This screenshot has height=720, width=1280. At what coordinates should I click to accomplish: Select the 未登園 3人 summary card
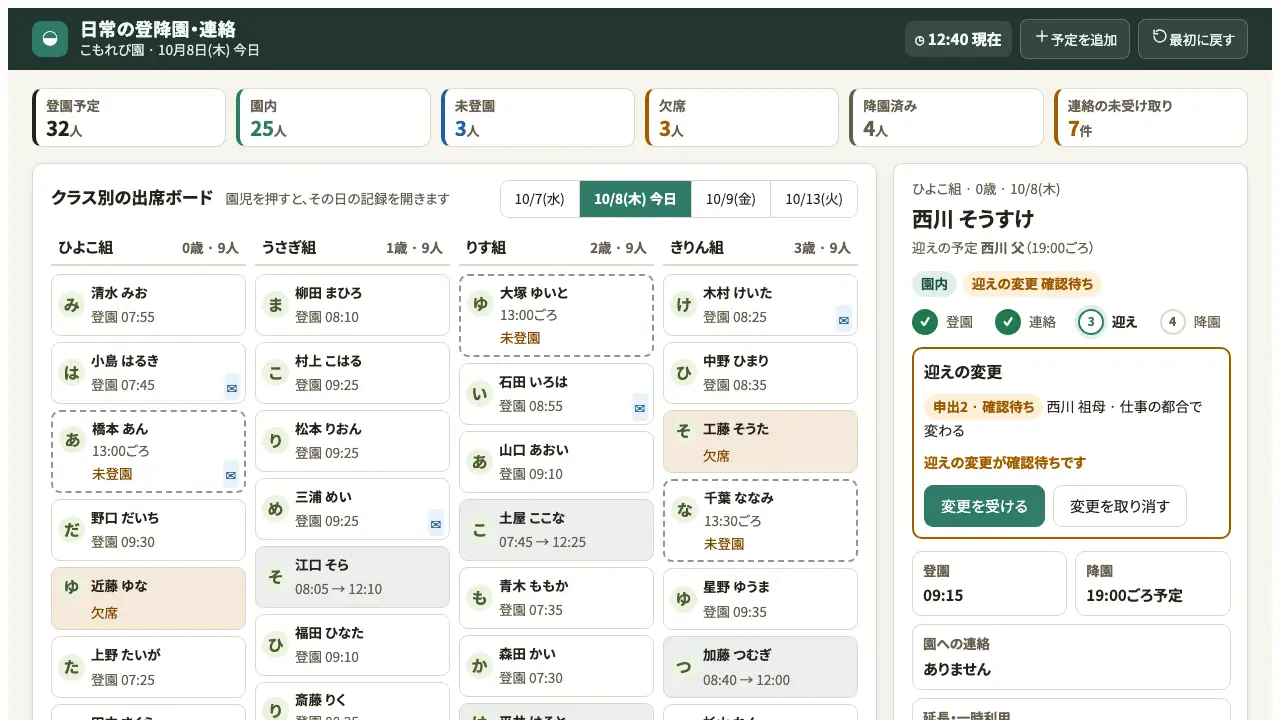(x=538, y=118)
